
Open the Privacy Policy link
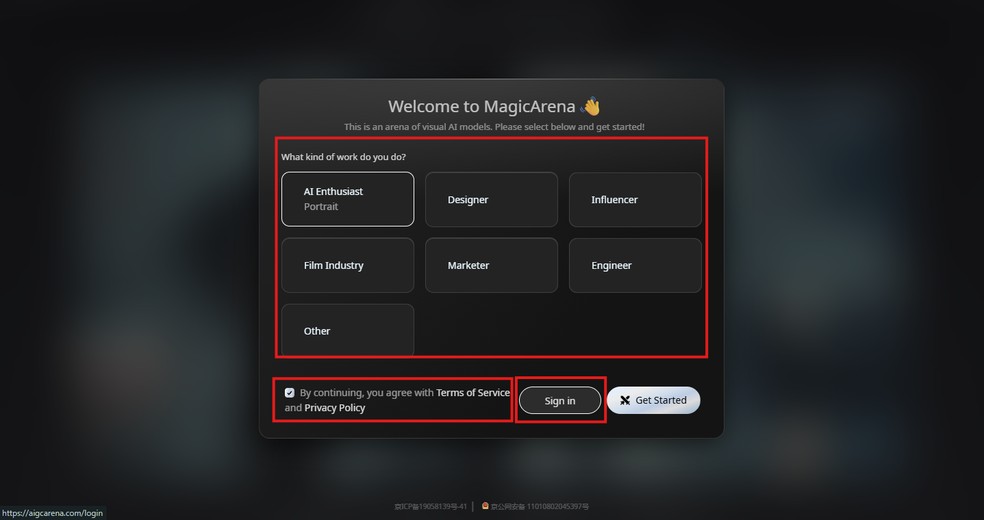pos(334,408)
